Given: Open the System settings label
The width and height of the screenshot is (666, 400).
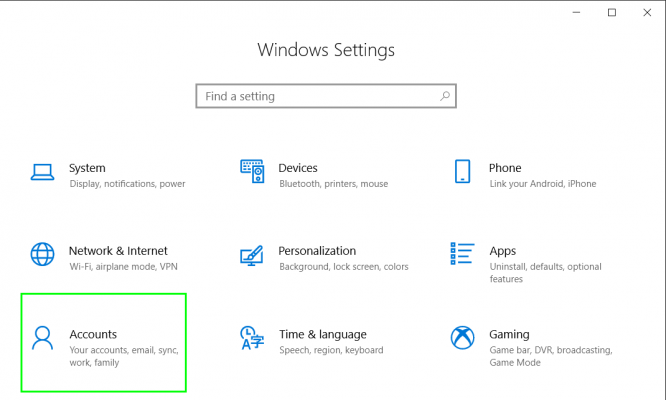Looking at the screenshot, I should click(x=87, y=168).
